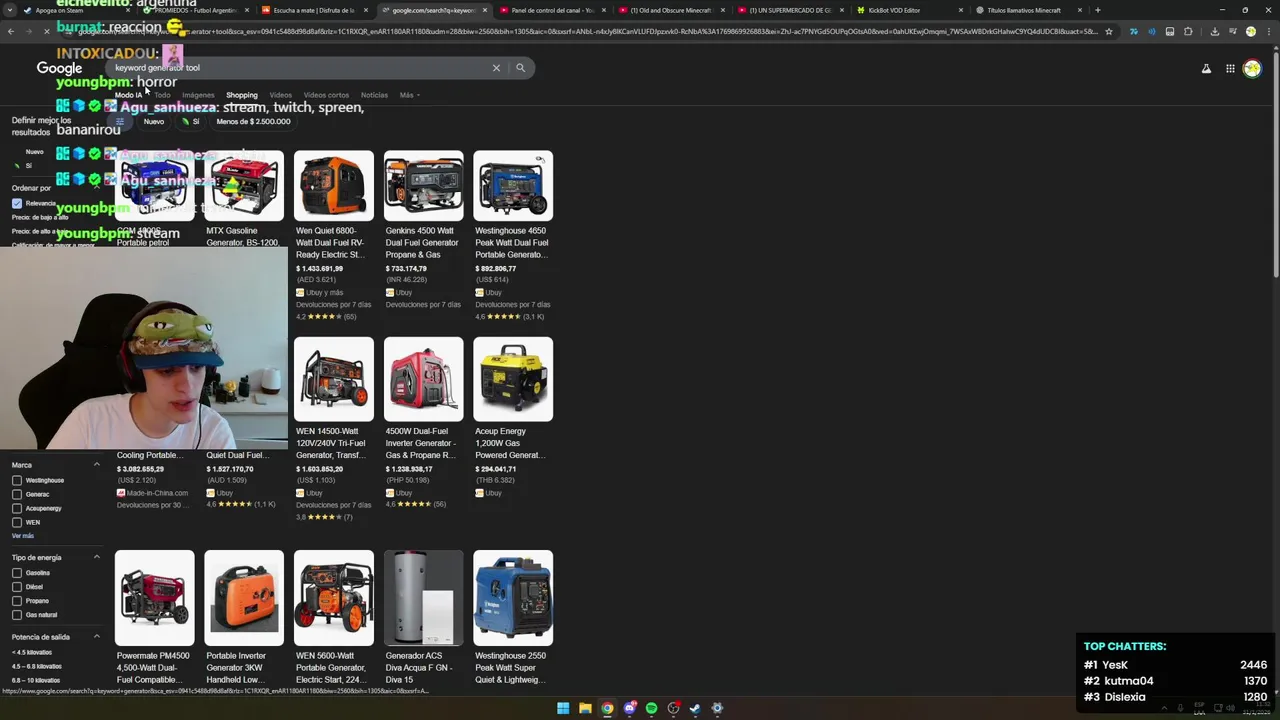The height and width of the screenshot is (720, 1280).
Task: Check the Propano energy type filter
Action: (x=17, y=601)
